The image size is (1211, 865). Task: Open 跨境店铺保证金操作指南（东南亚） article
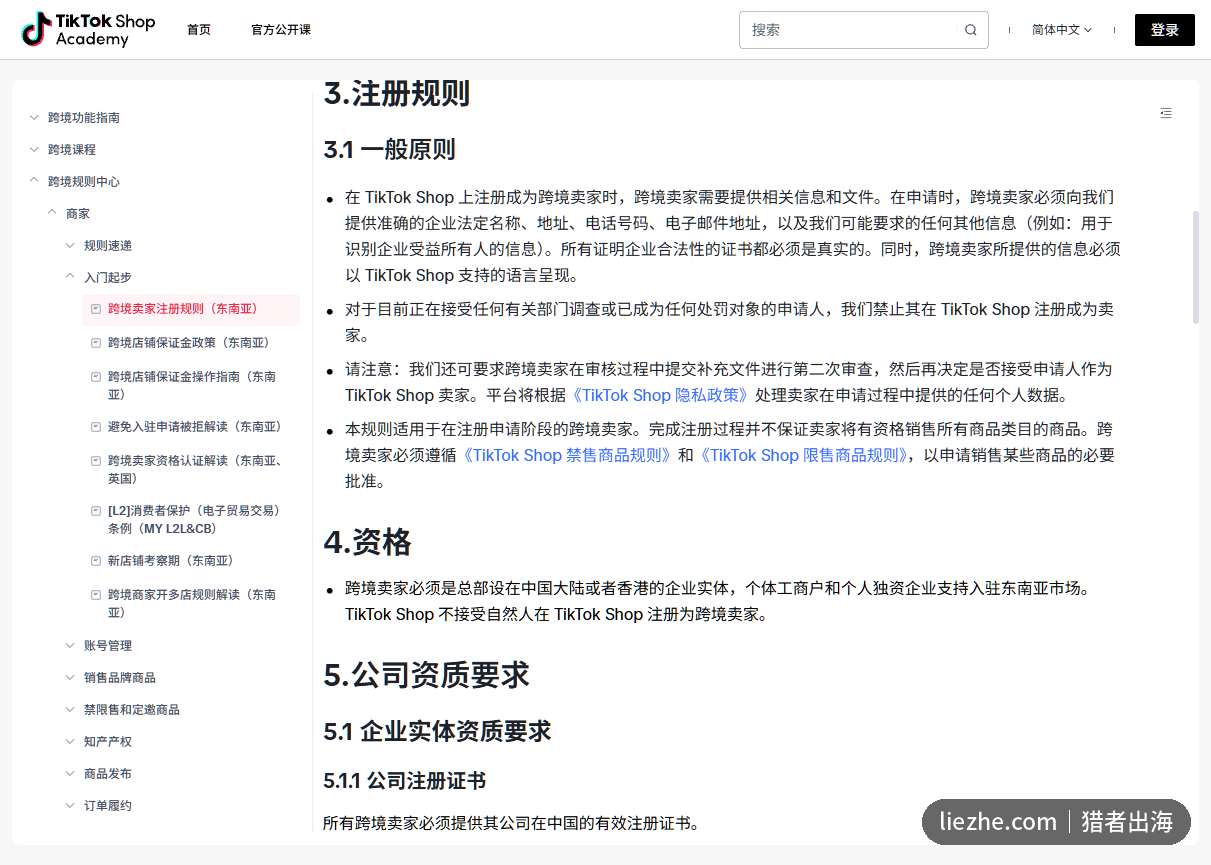click(x=192, y=386)
